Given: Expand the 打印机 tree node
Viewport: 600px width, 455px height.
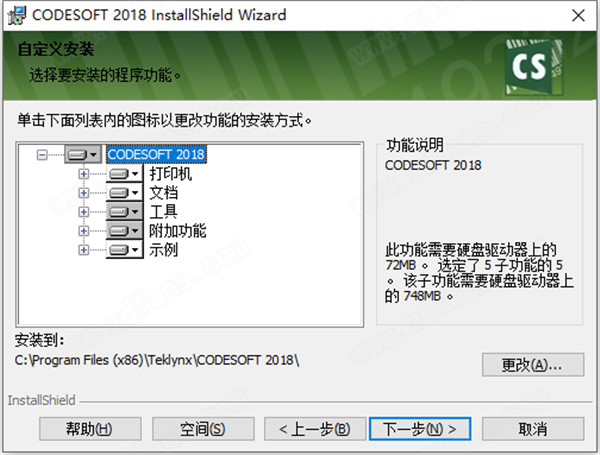Looking at the screenshot, I should [x=83, y=174].
